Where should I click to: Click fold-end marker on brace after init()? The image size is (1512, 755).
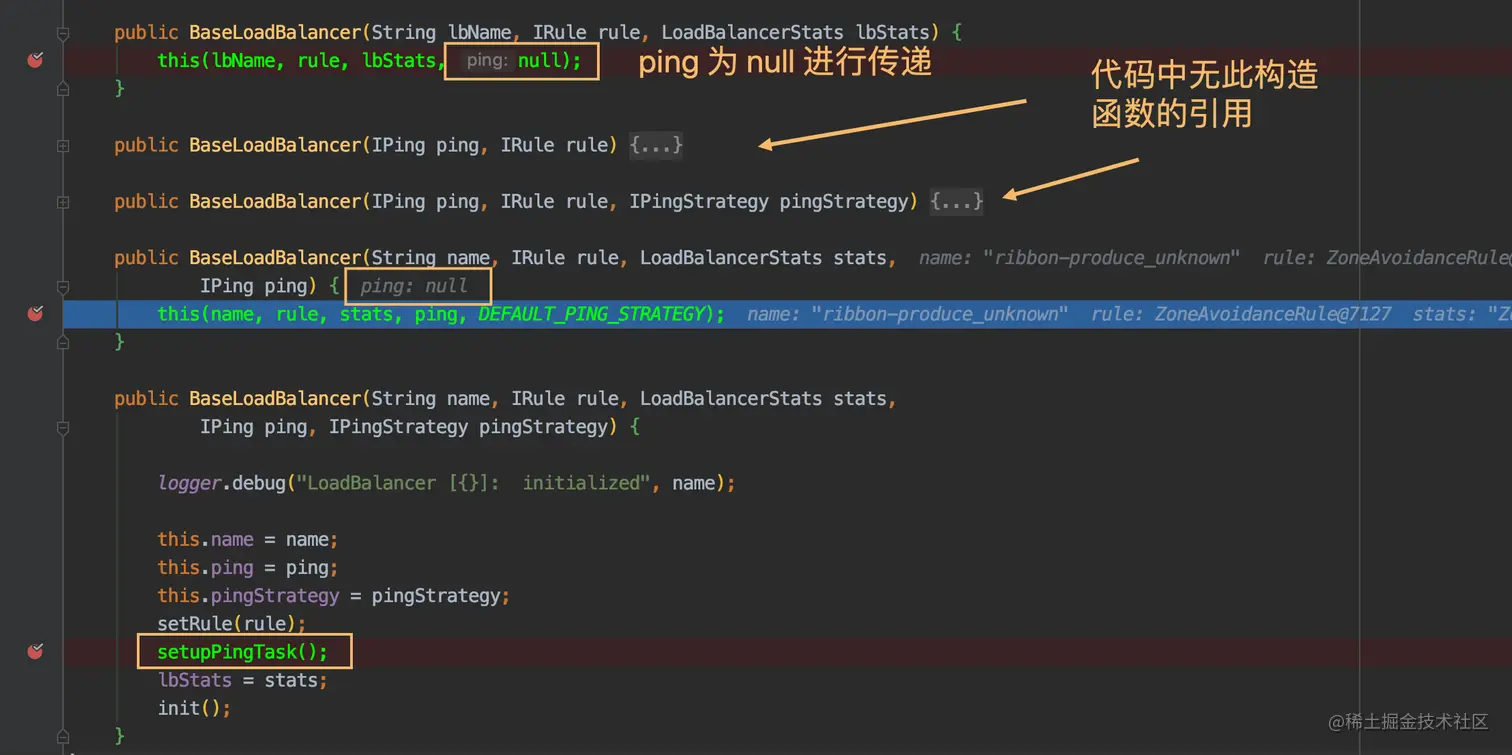63,737
